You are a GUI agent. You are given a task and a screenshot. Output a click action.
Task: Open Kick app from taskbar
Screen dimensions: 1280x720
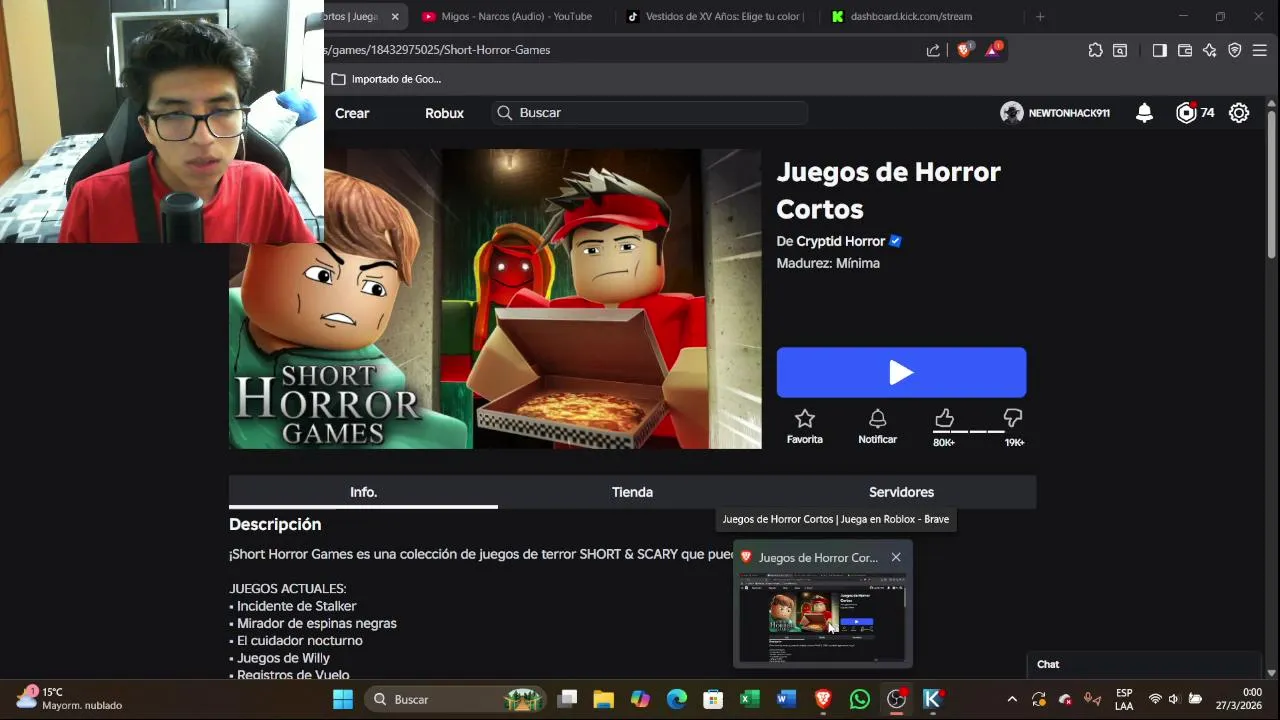932,699
